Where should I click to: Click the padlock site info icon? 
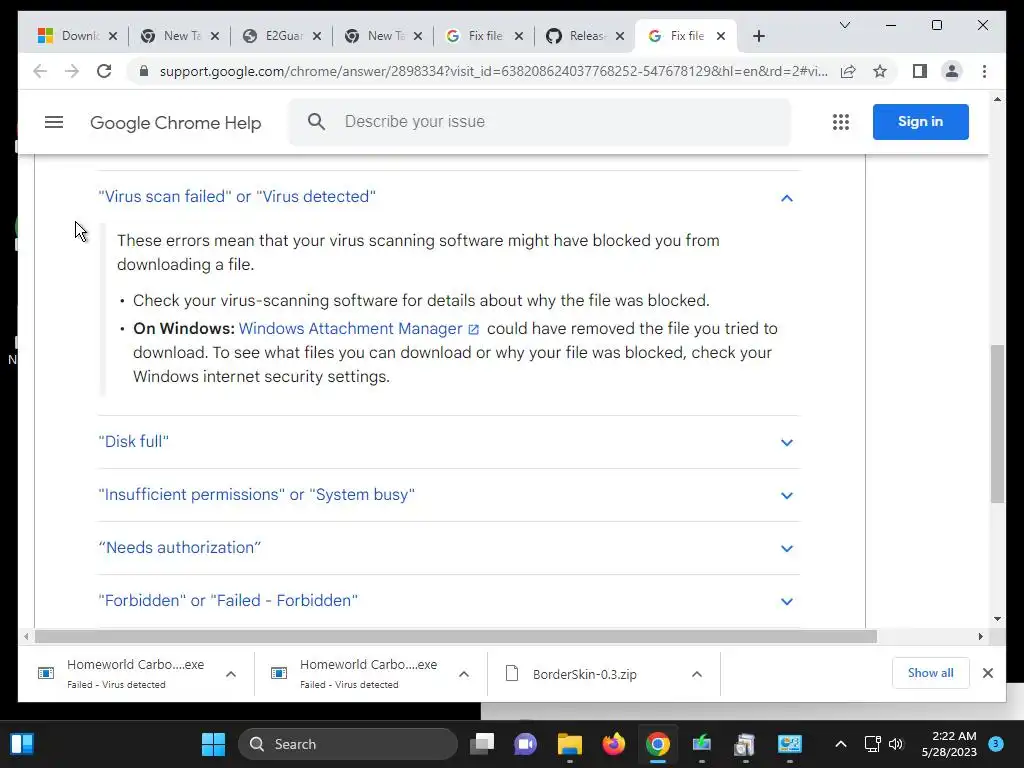pyautogui.click(x=144, y=71)
